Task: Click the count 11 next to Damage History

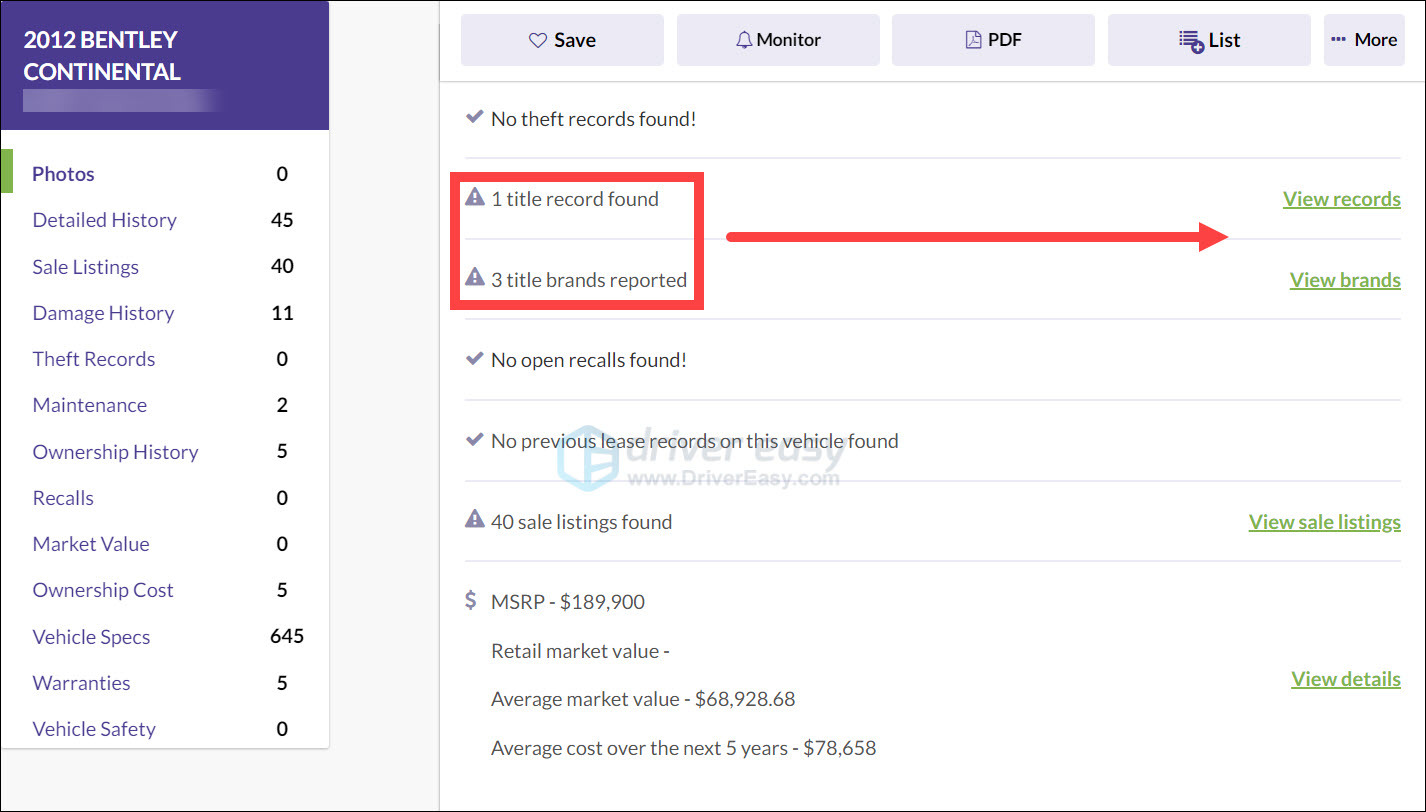Action: (x=283, y=313)
